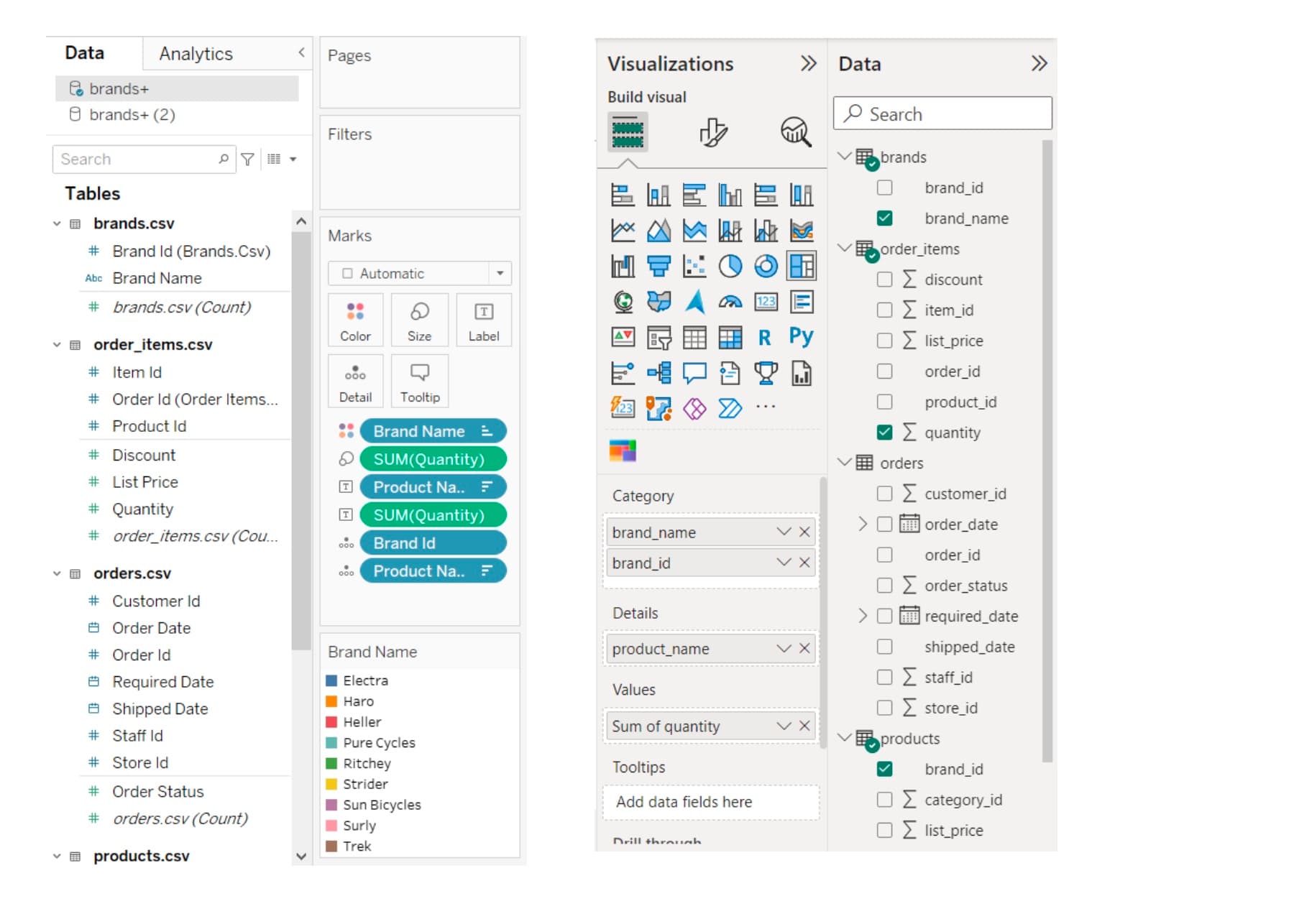Switch to the Analytics tab

point(196,54)
